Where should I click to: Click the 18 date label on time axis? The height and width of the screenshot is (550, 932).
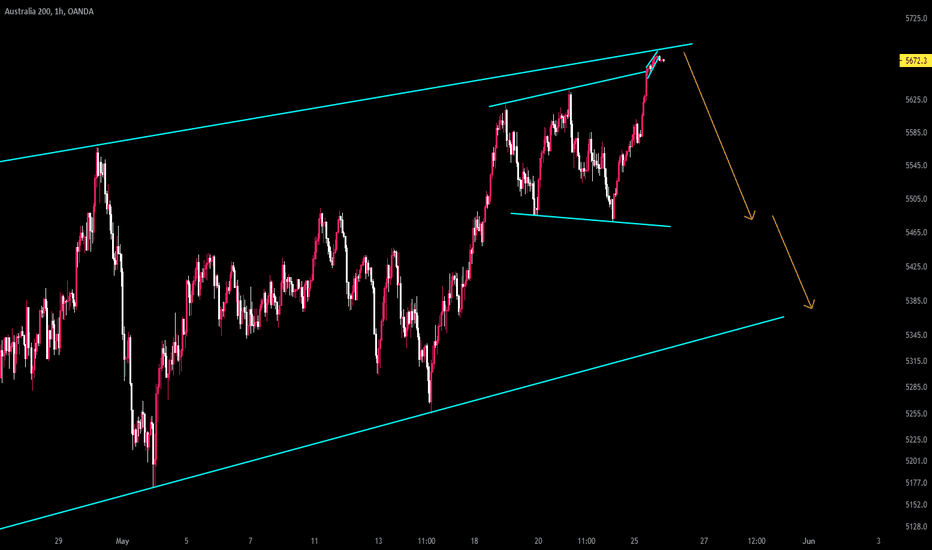(x=474, y=541)
